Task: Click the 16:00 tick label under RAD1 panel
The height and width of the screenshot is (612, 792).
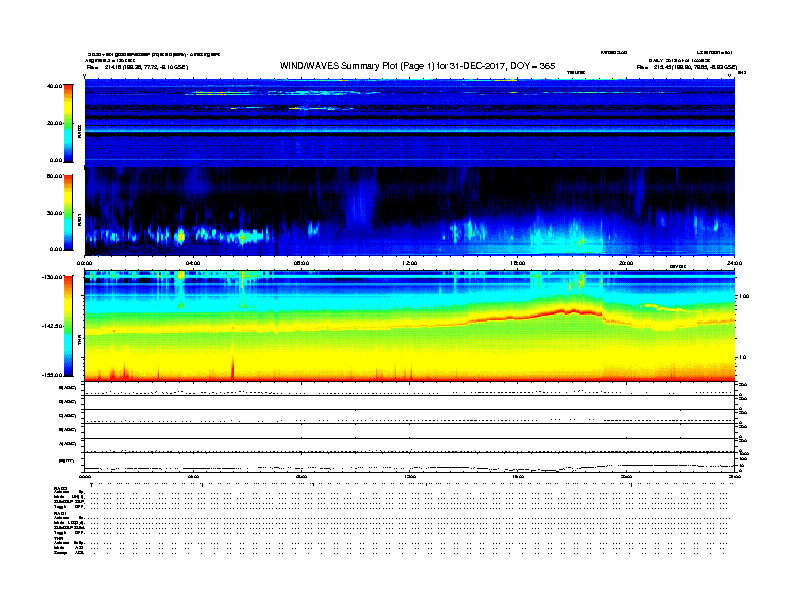Action: (518, 263)
